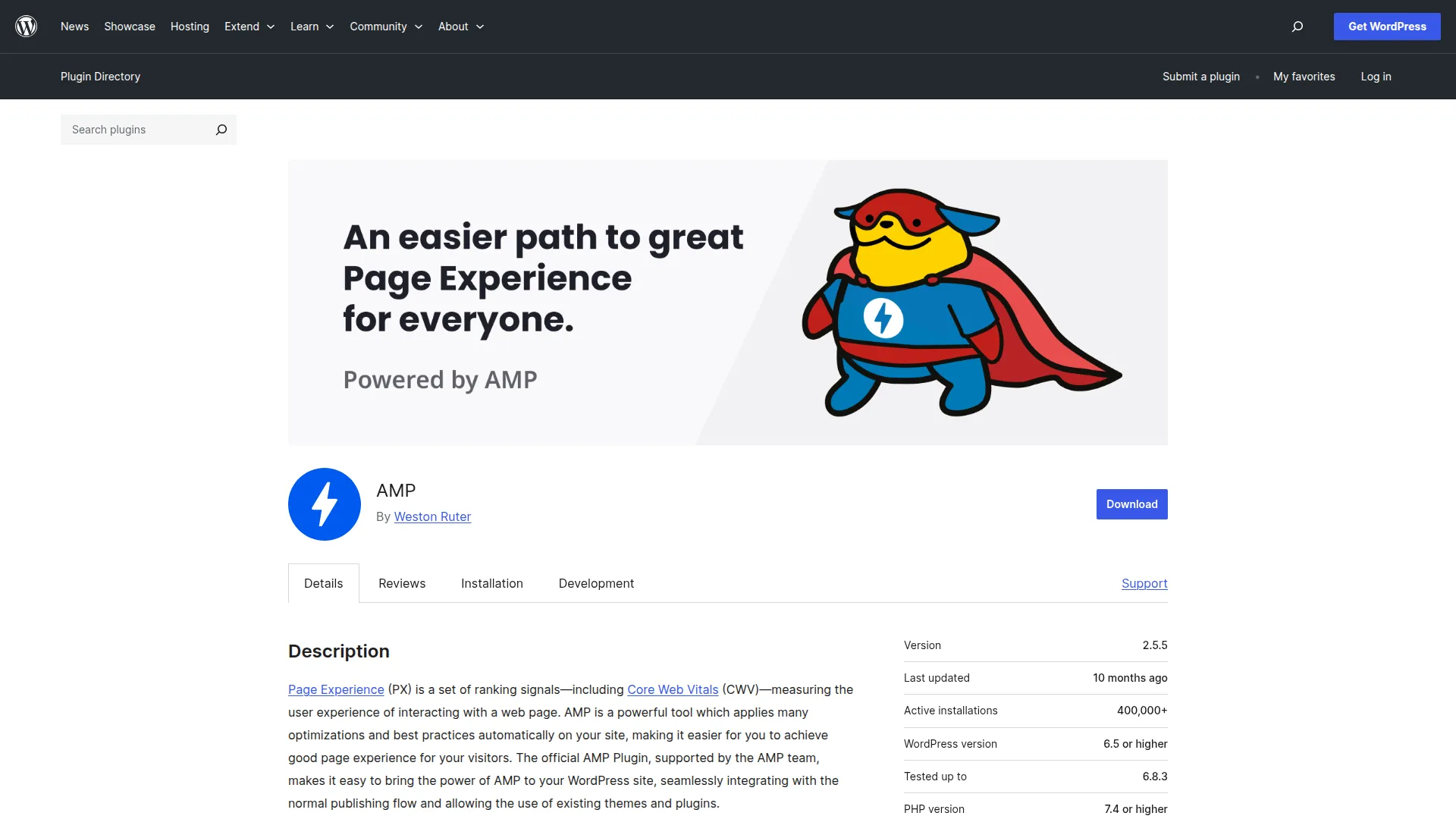Follow the Page Experience link

(x=336, y=689)
